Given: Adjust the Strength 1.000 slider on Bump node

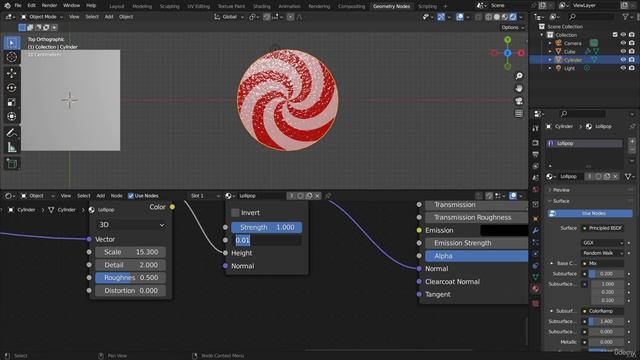Looking at the screenshot, I should click(267, 227).
